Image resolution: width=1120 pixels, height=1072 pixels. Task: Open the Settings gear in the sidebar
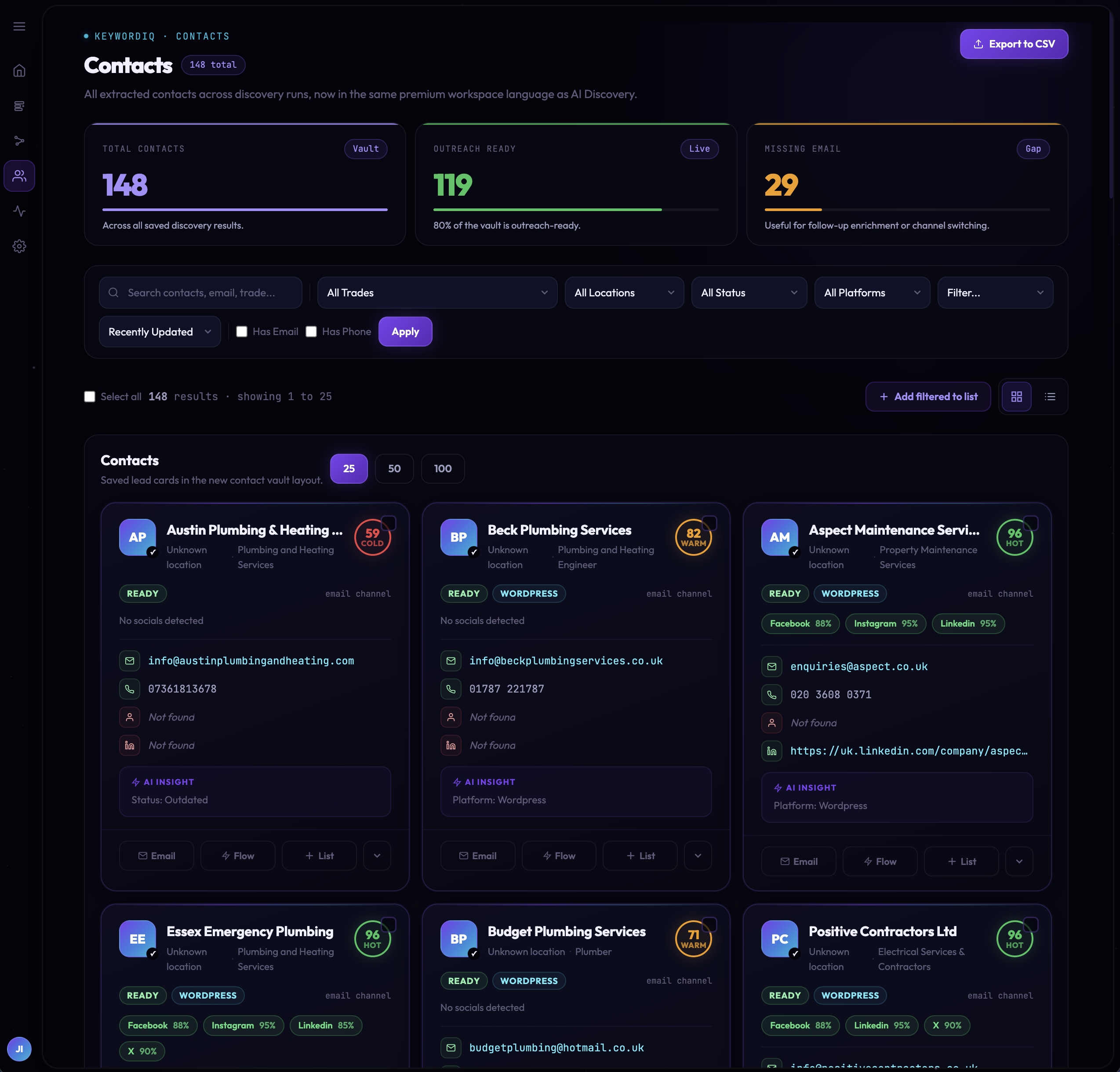[x=19, y=246]
